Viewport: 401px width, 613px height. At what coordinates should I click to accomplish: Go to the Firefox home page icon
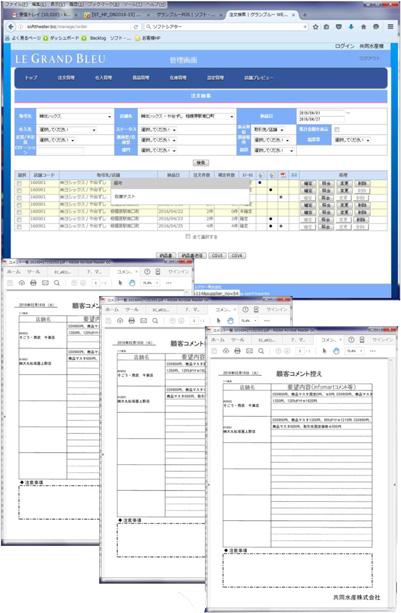pos(363,27)
